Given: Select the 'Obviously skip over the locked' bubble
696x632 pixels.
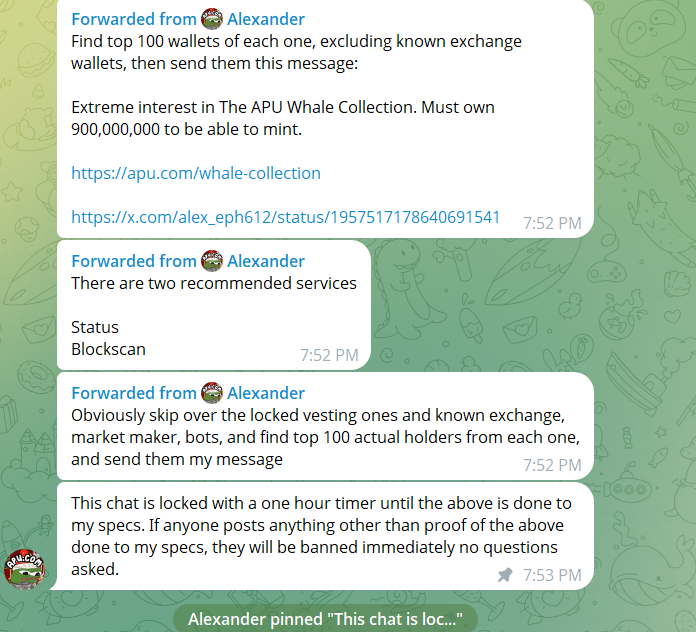Looking at the screenshot, I should [x=325, y=426].
